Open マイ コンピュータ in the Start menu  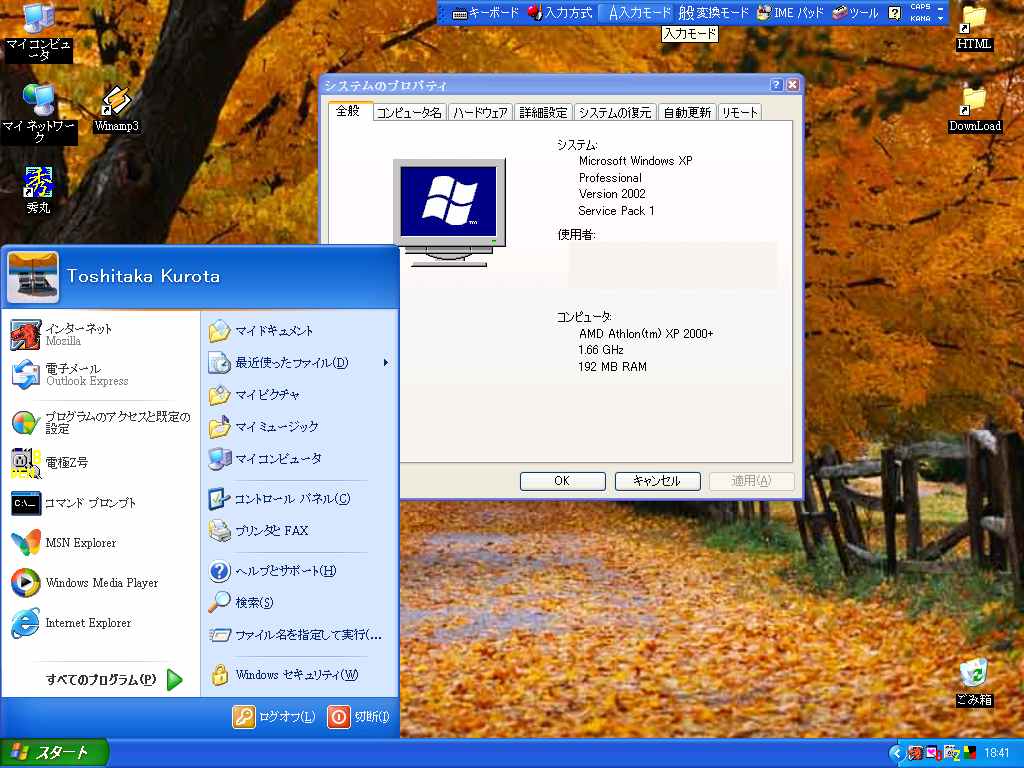(x=299, y=458)
